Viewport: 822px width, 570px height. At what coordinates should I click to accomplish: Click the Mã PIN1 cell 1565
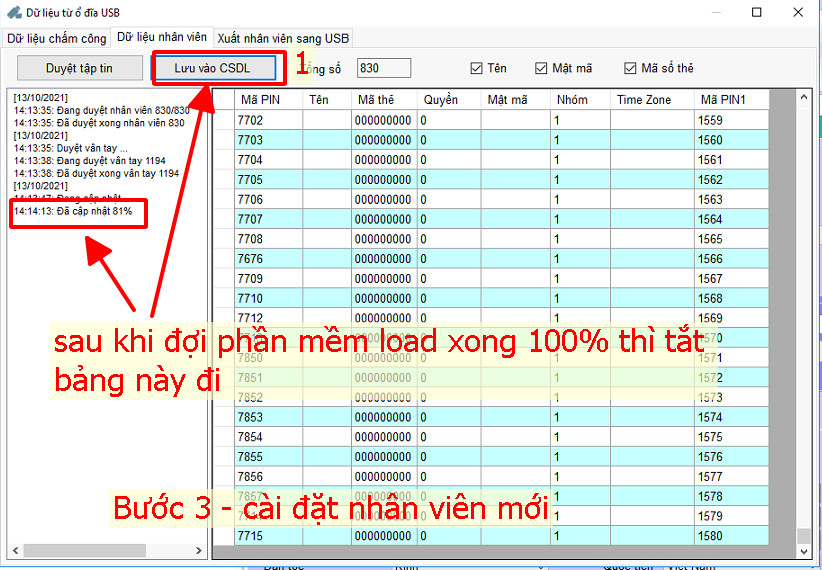click(731, 239)
